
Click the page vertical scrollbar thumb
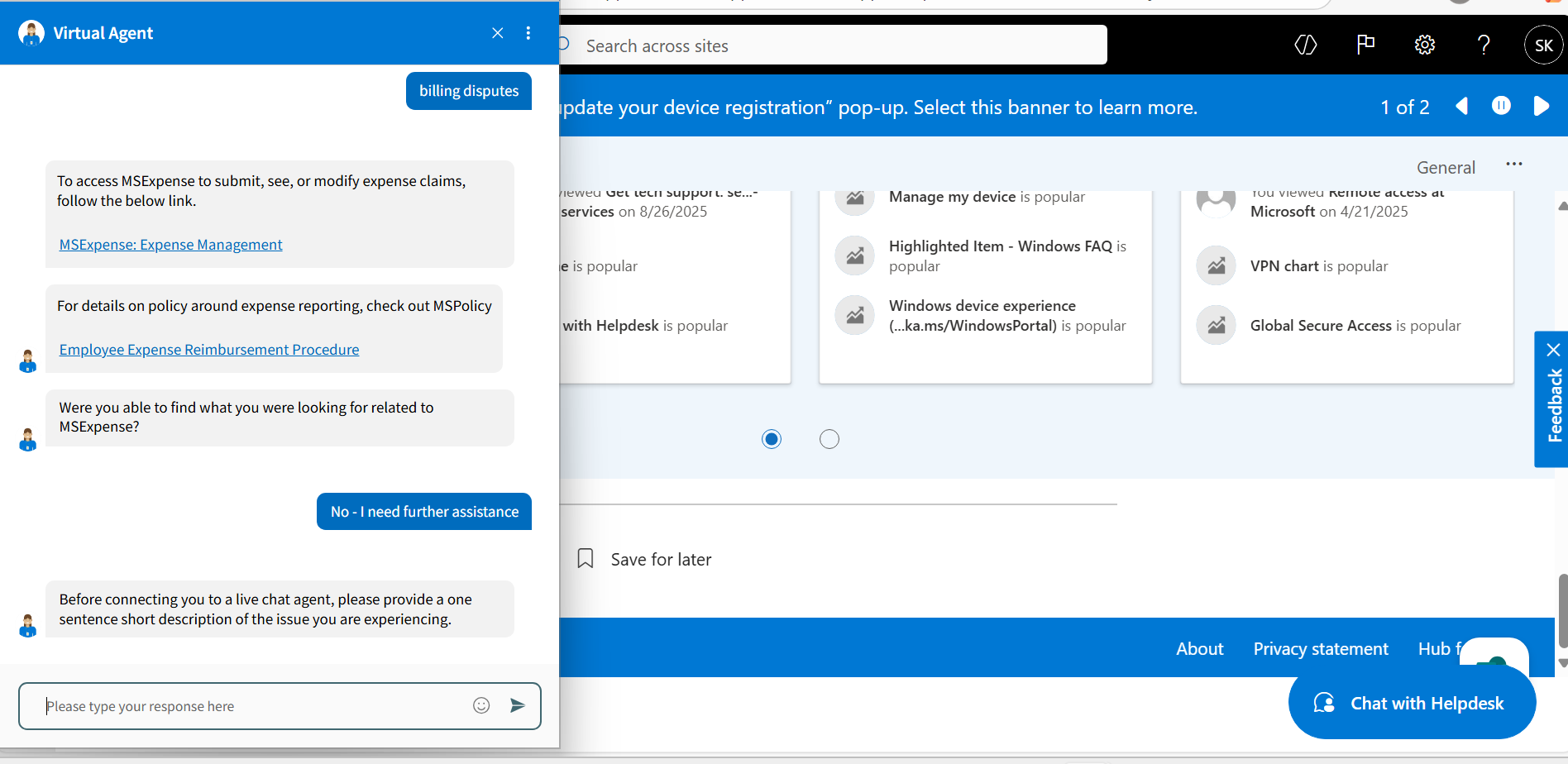pos(1561,610)
